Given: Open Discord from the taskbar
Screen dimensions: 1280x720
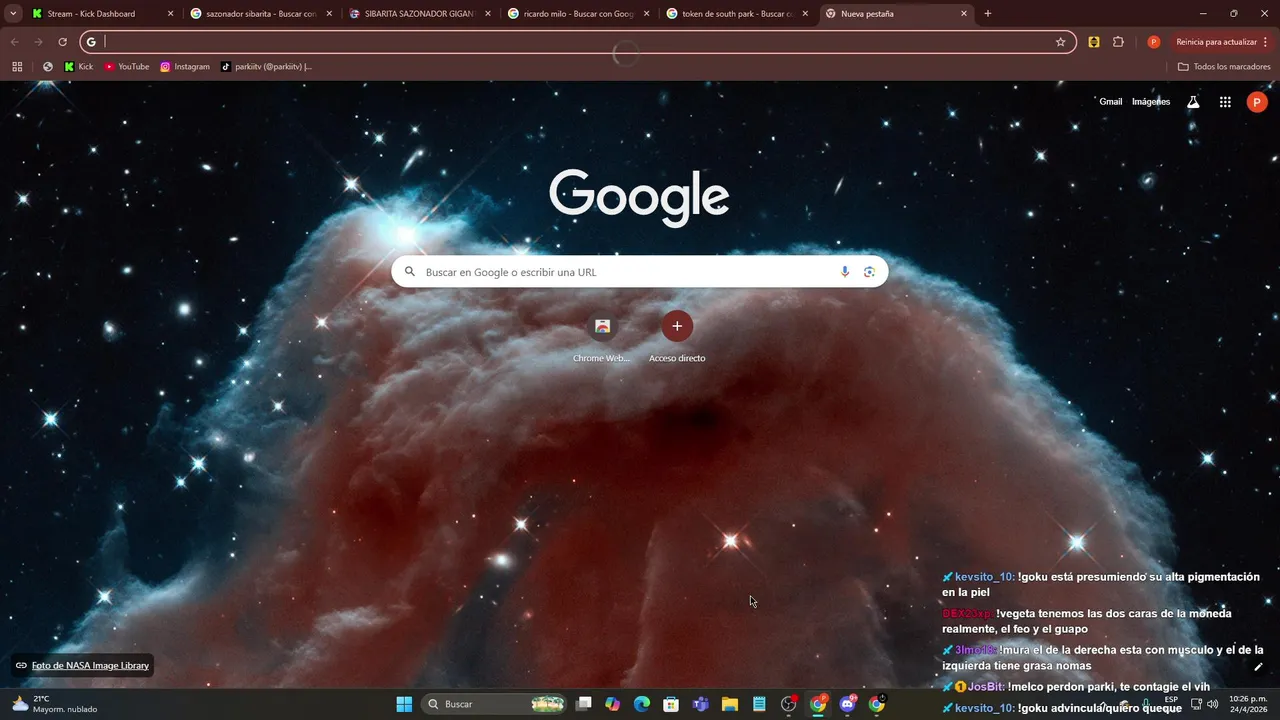Looking at the screenshot, I should click(x=848, y=704).
